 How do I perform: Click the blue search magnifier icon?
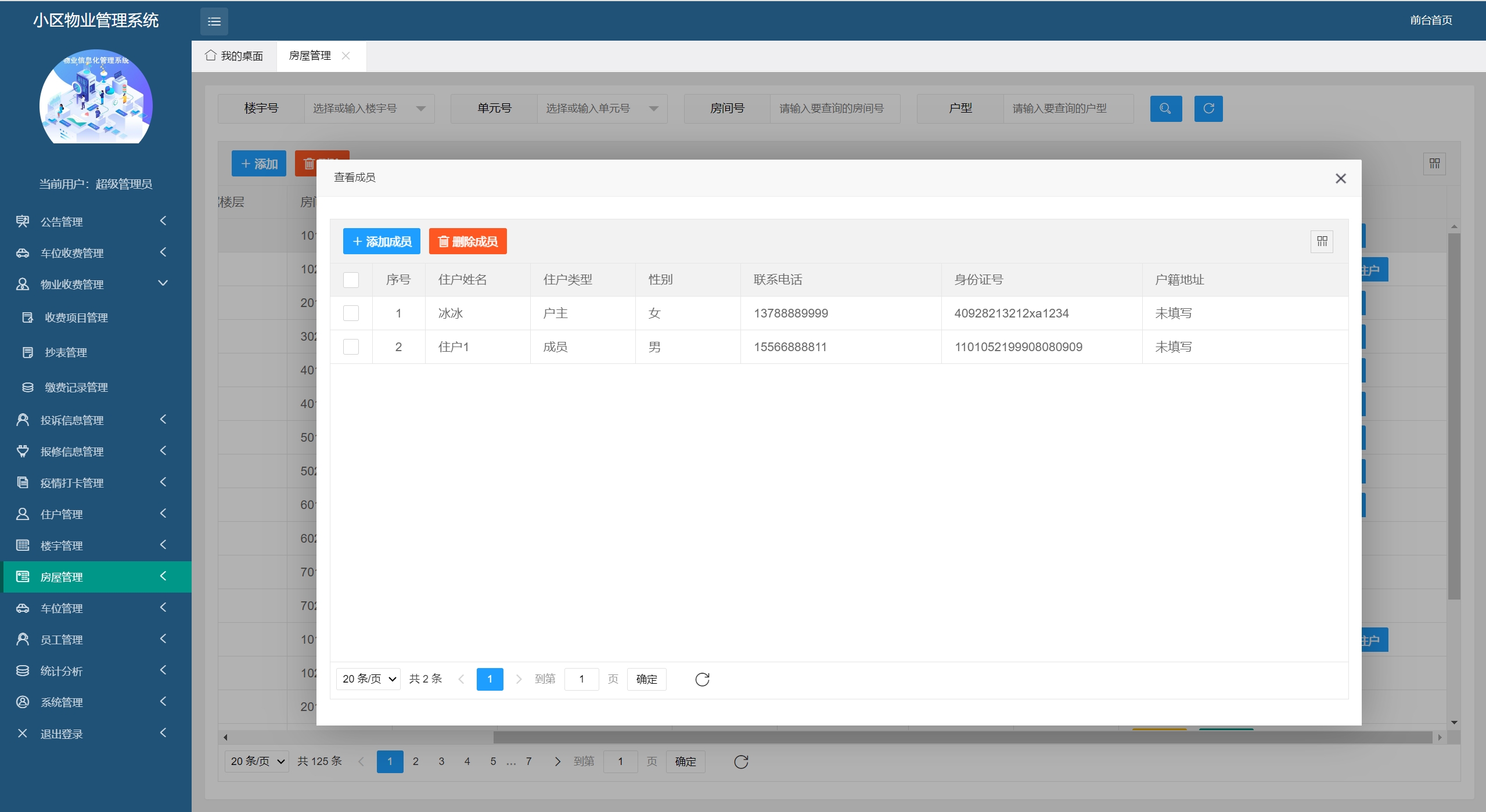[x=1165, y=109]
